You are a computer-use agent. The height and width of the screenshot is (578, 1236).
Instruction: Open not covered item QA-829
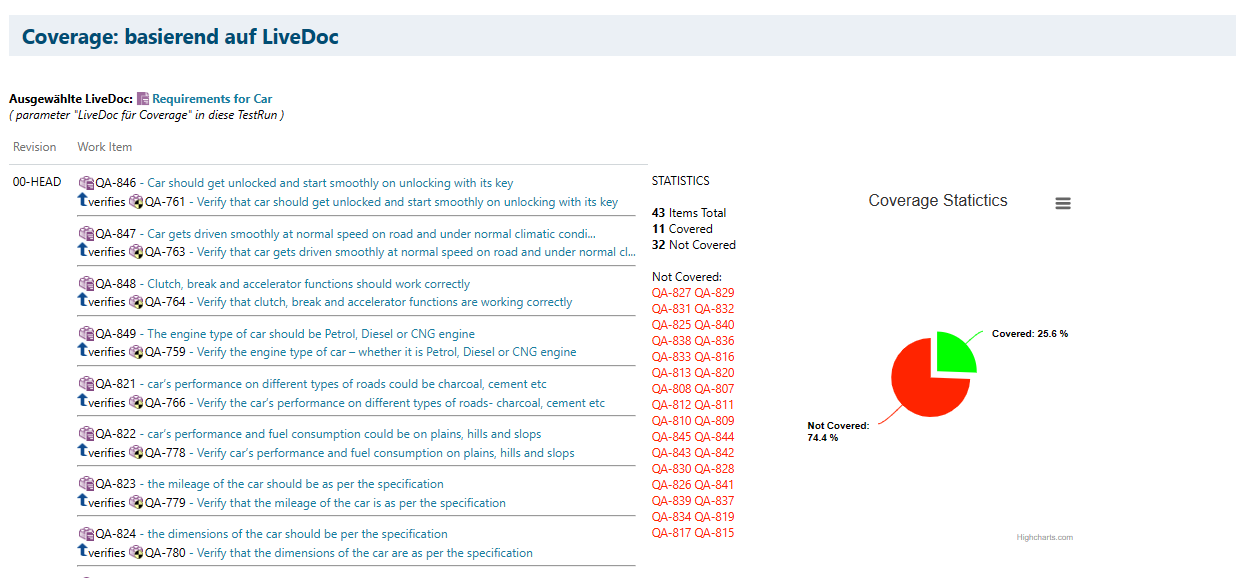(715, 293)
